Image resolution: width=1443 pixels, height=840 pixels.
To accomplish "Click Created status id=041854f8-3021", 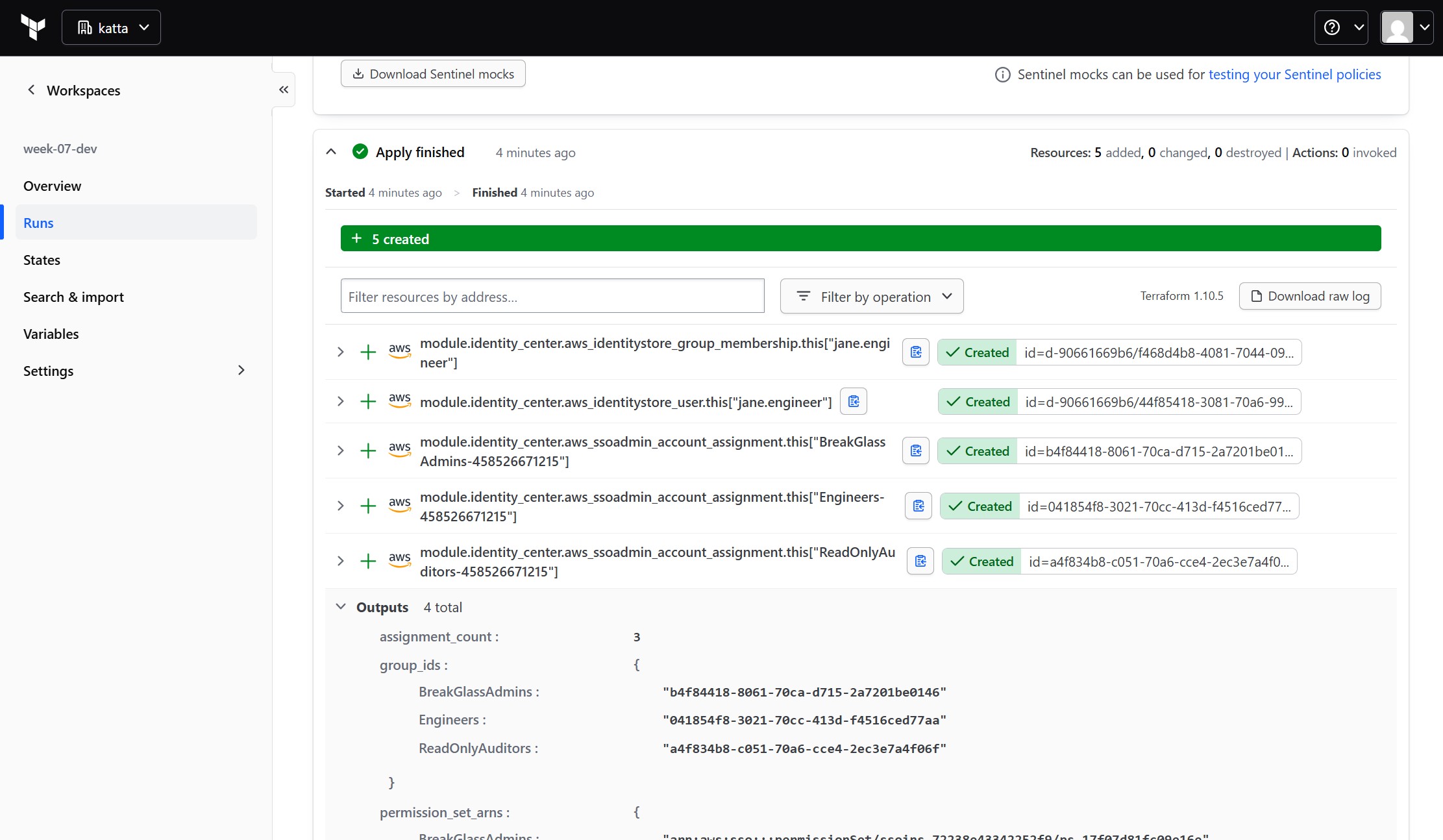I will tap(1120, 506).
